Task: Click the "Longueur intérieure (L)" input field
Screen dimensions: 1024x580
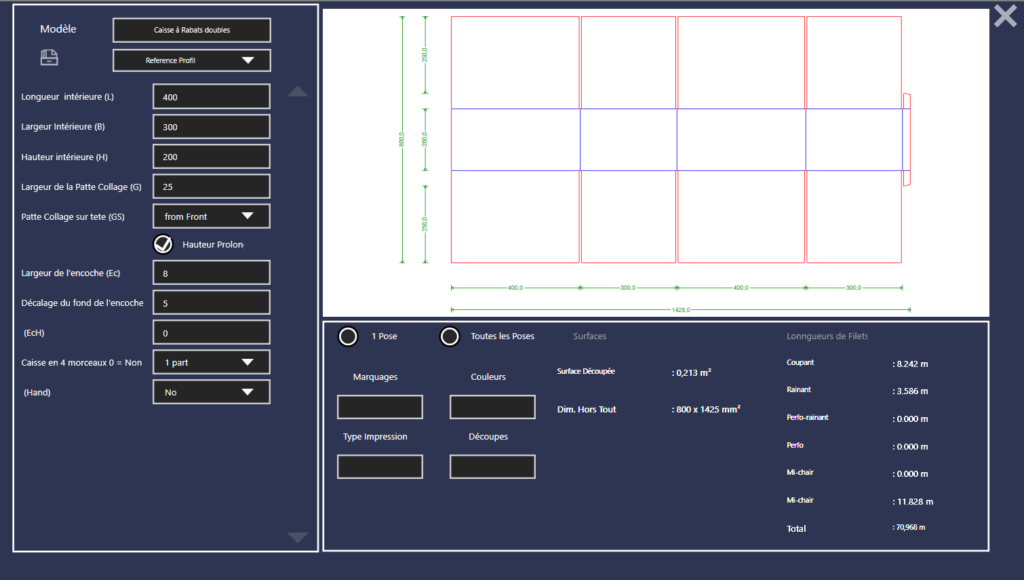Action: (210, 96)
